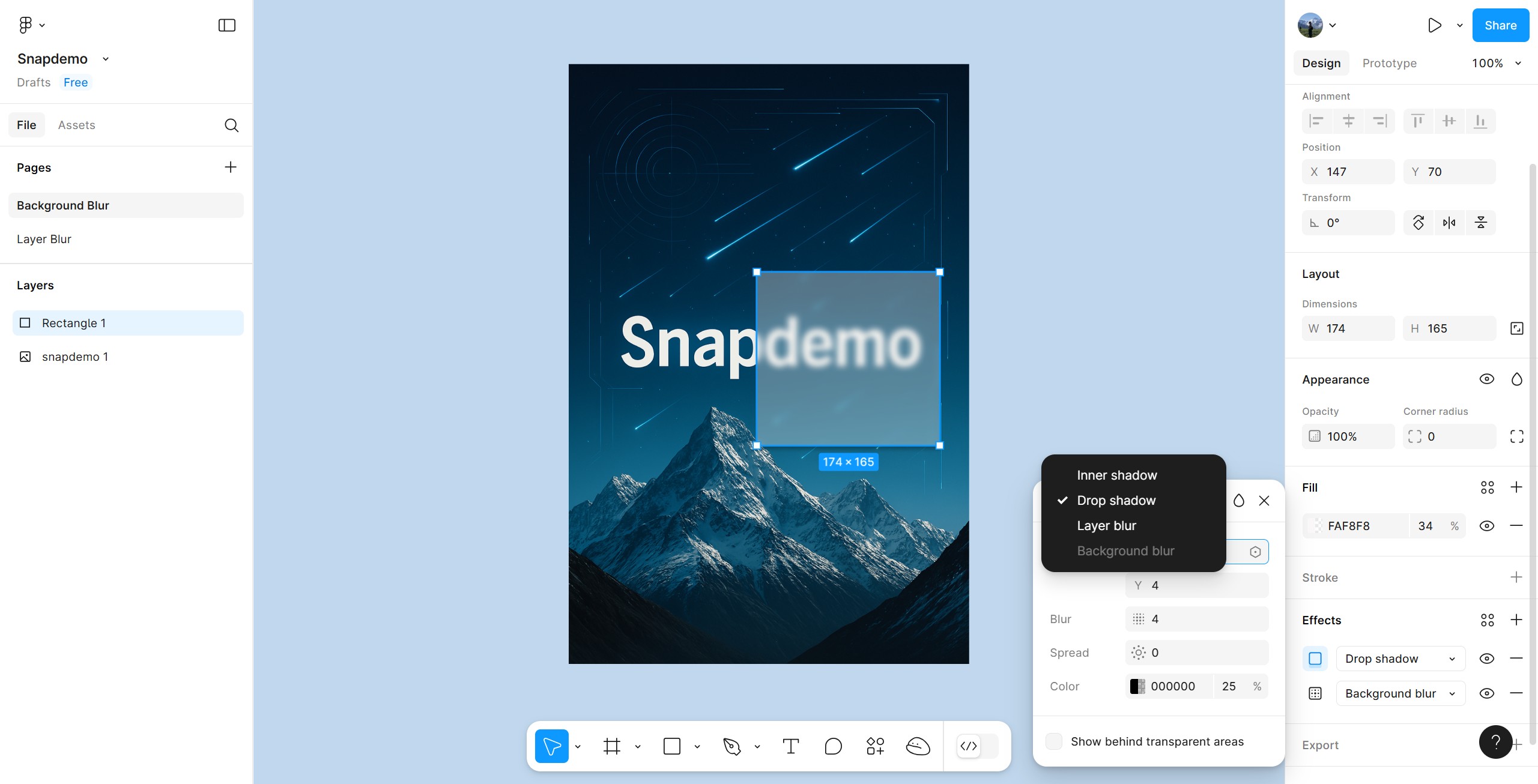Select the Text tool

pyautogui.click(x=790, y=746)
